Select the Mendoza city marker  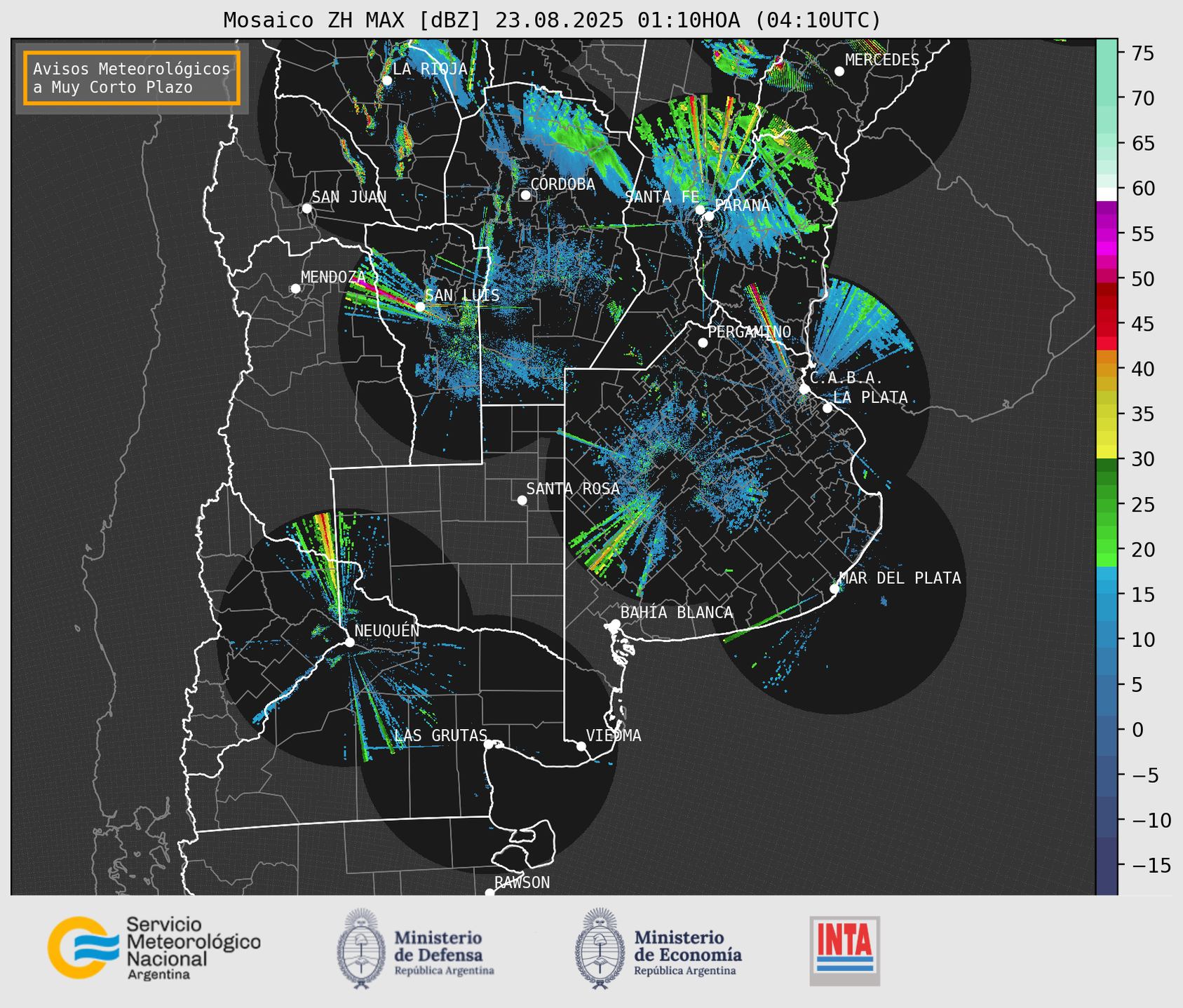pyautogui.click(x=295, y=289)
